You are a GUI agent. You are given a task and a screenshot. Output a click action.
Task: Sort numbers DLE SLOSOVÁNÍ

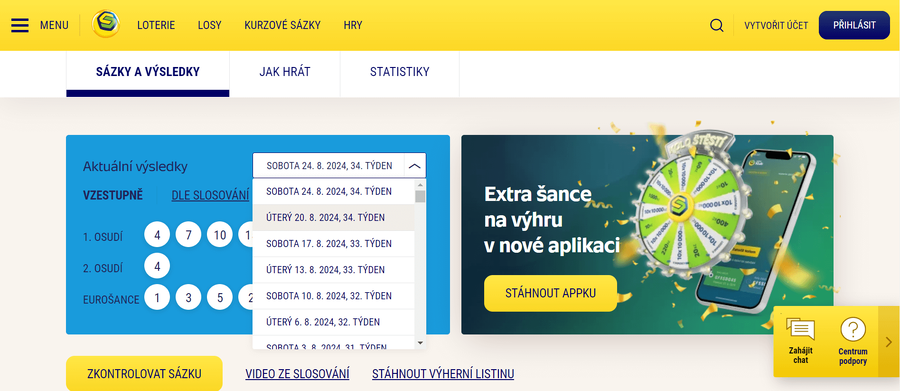(x=210, y=195)
